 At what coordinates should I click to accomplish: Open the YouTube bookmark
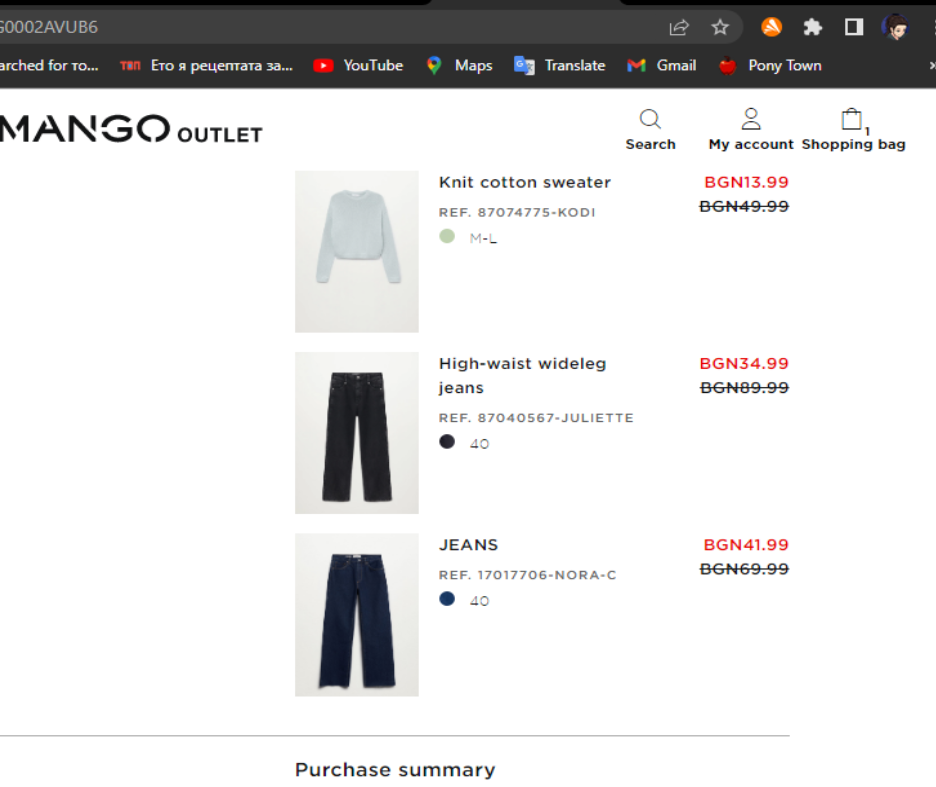click(358, 66)
